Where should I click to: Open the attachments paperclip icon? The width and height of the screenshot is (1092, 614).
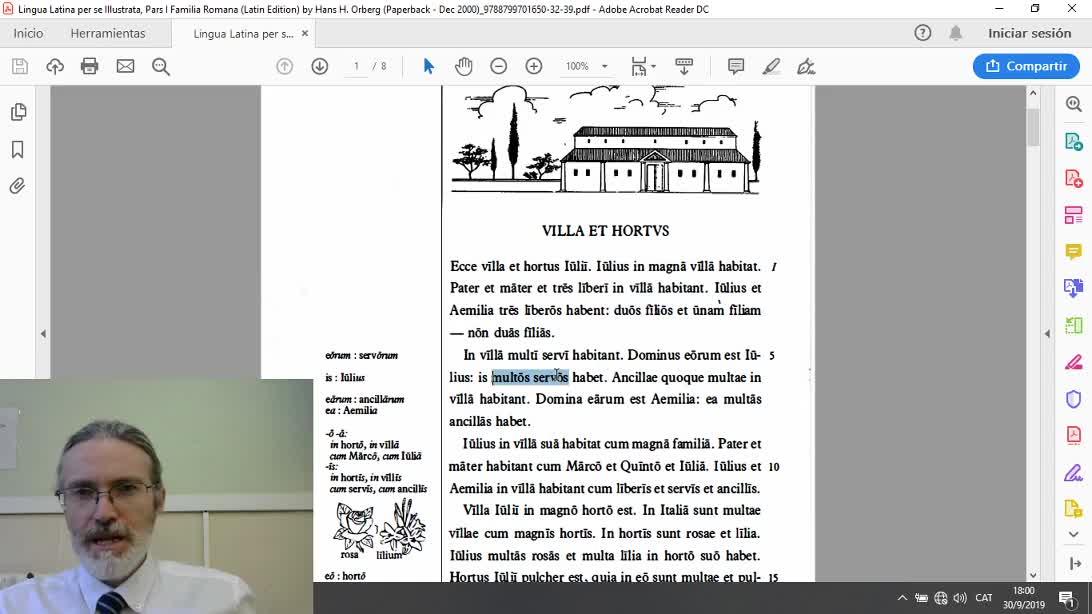tap(18, 186)
